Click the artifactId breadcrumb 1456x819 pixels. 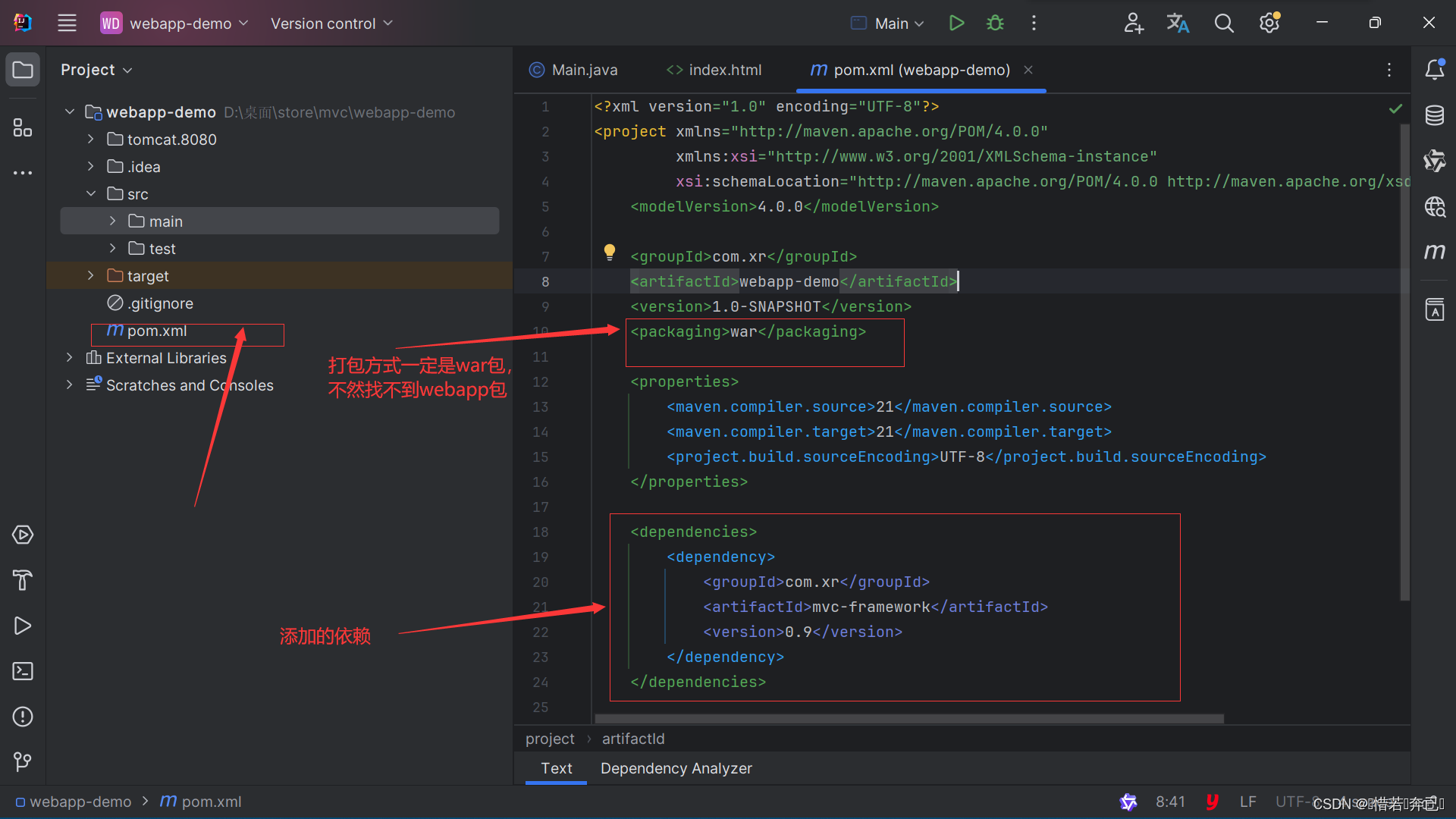pyautogui.click(x=633, y=739)
